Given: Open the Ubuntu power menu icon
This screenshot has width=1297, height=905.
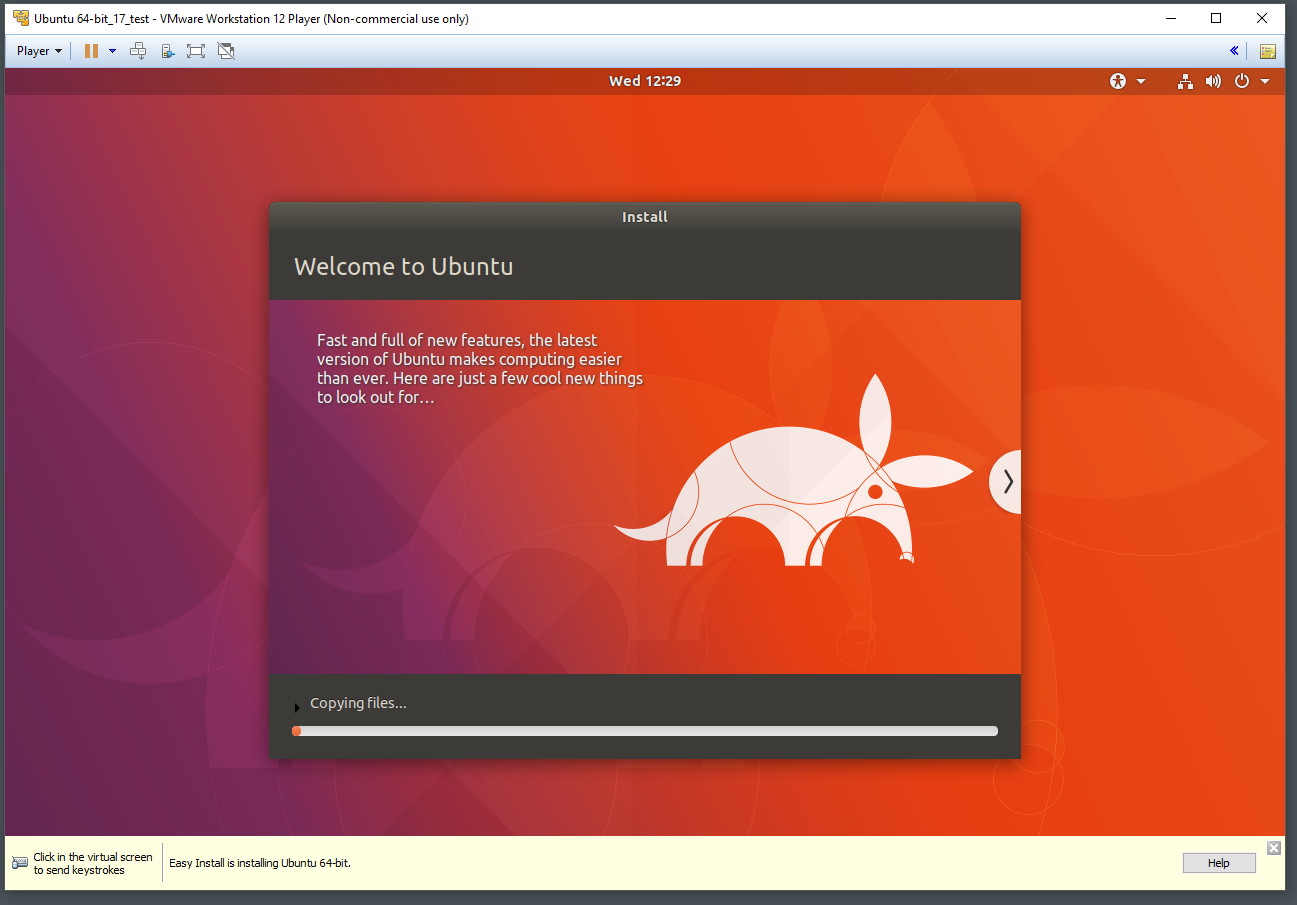Looking at the screenshot, I should coord(1242,81).
